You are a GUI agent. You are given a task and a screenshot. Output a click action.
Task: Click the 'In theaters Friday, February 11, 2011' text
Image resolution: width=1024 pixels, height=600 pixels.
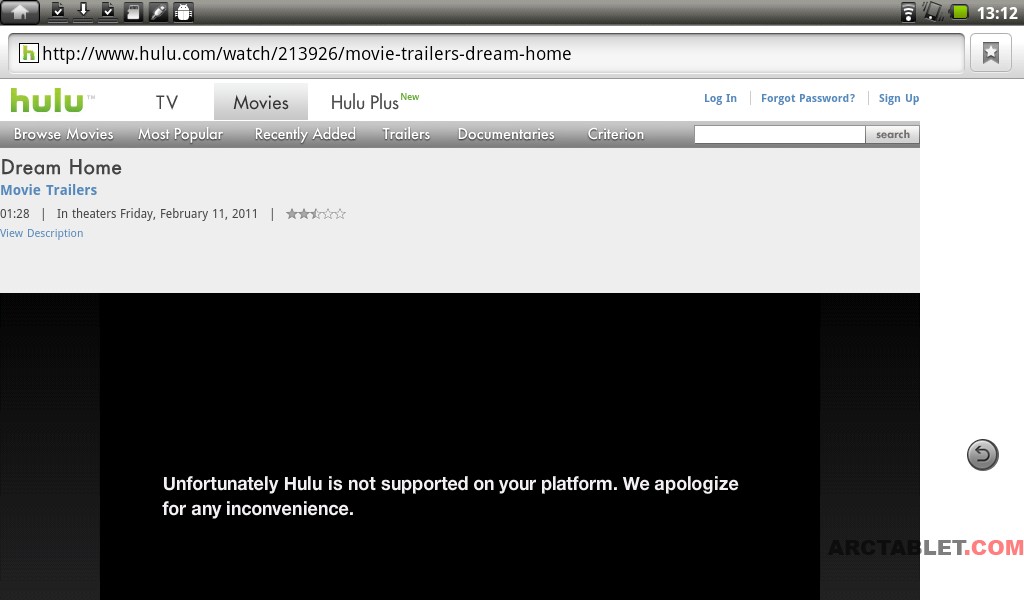[x=157, y=213]
